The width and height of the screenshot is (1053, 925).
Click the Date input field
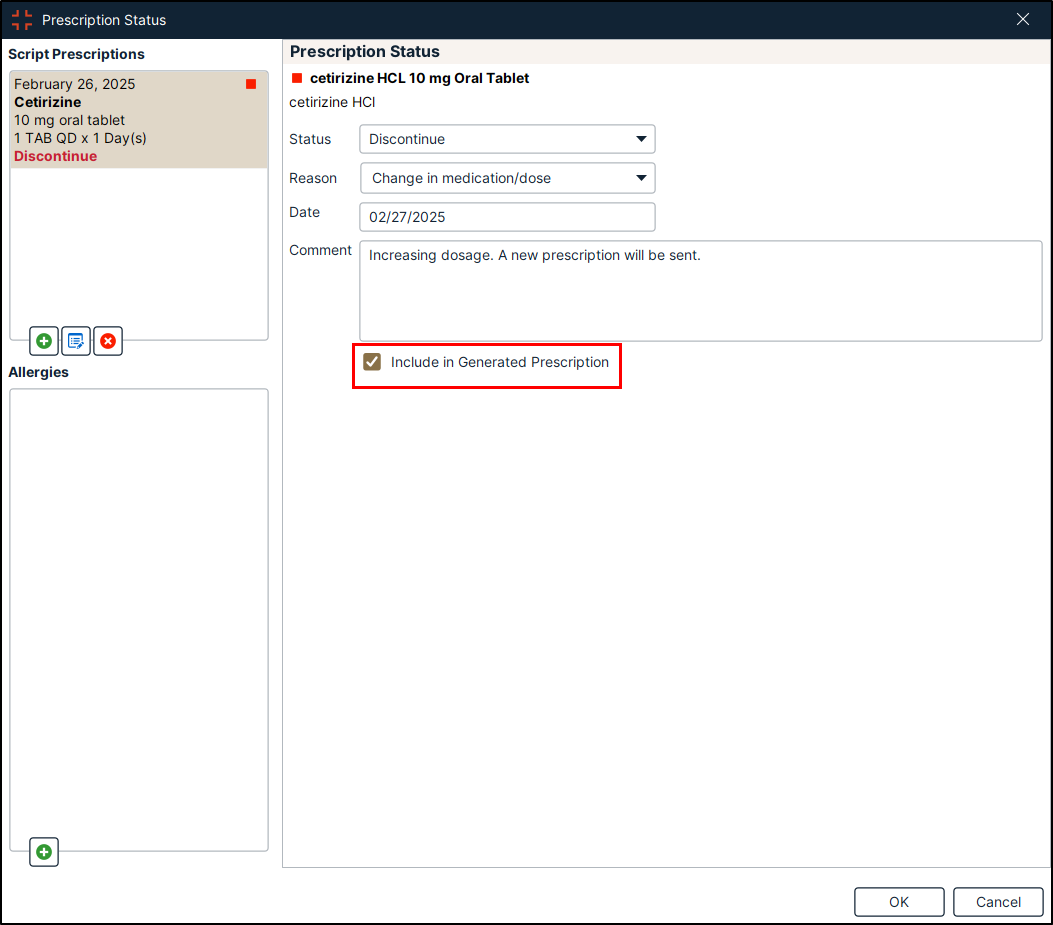[507, 217]
